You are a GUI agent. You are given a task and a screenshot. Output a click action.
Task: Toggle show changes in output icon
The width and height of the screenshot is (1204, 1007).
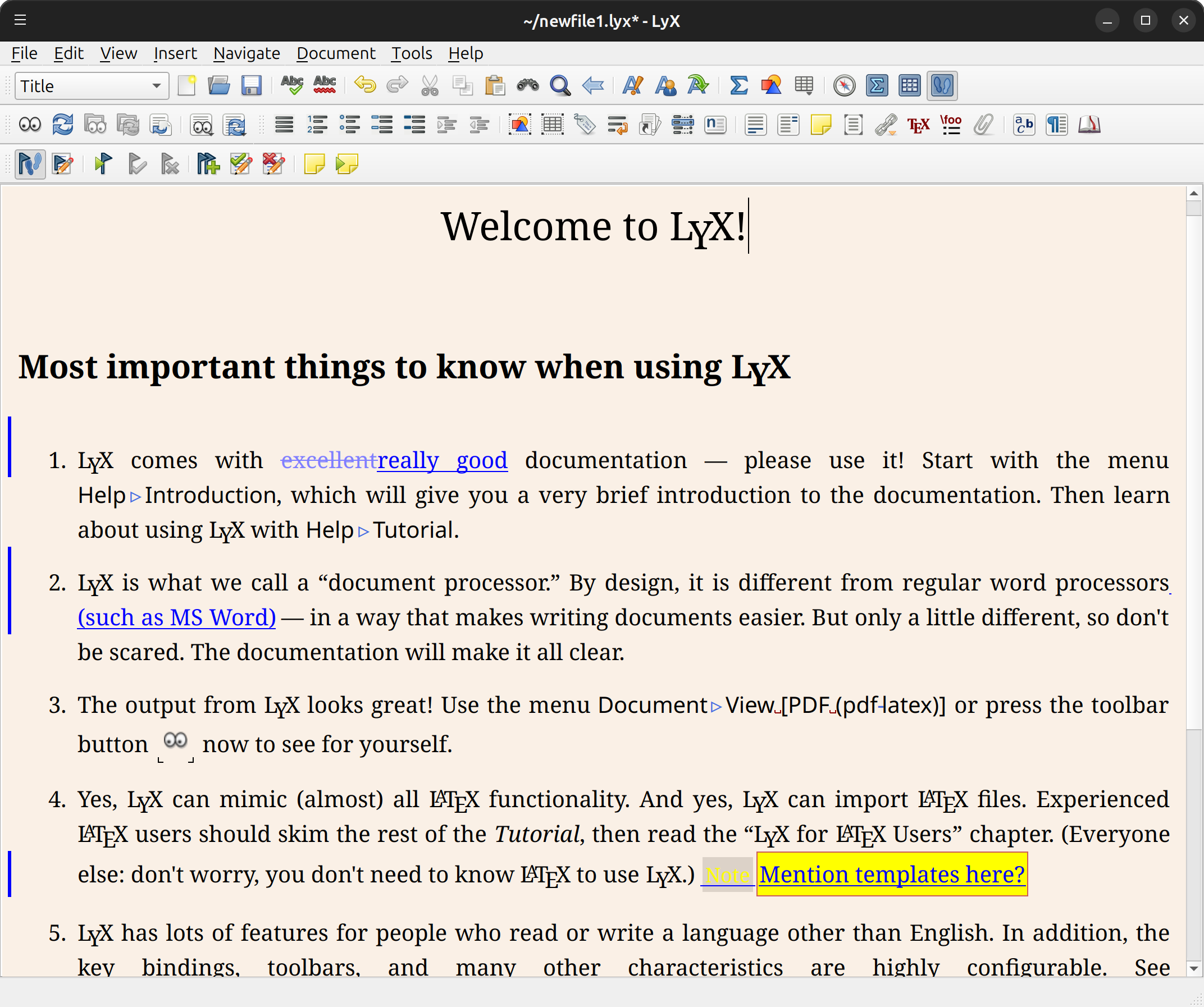[x=62, y=164]
